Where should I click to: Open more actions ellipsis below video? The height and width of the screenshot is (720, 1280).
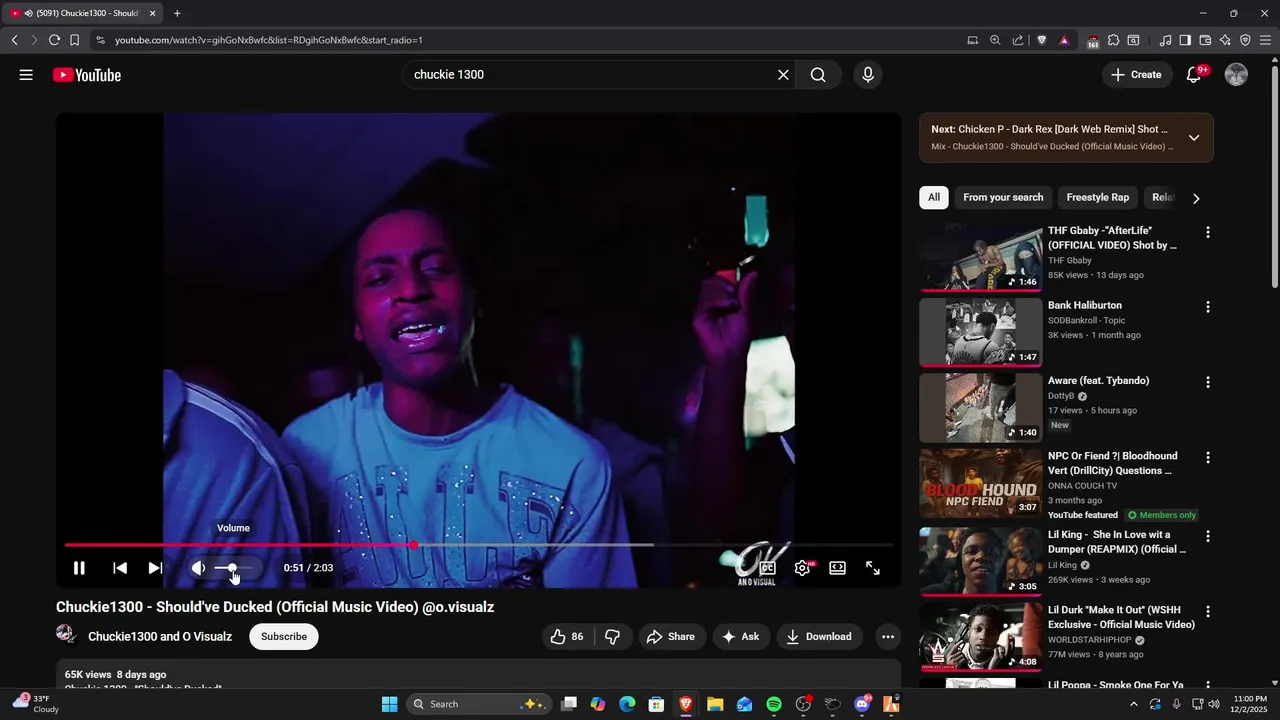click(887, 637)
